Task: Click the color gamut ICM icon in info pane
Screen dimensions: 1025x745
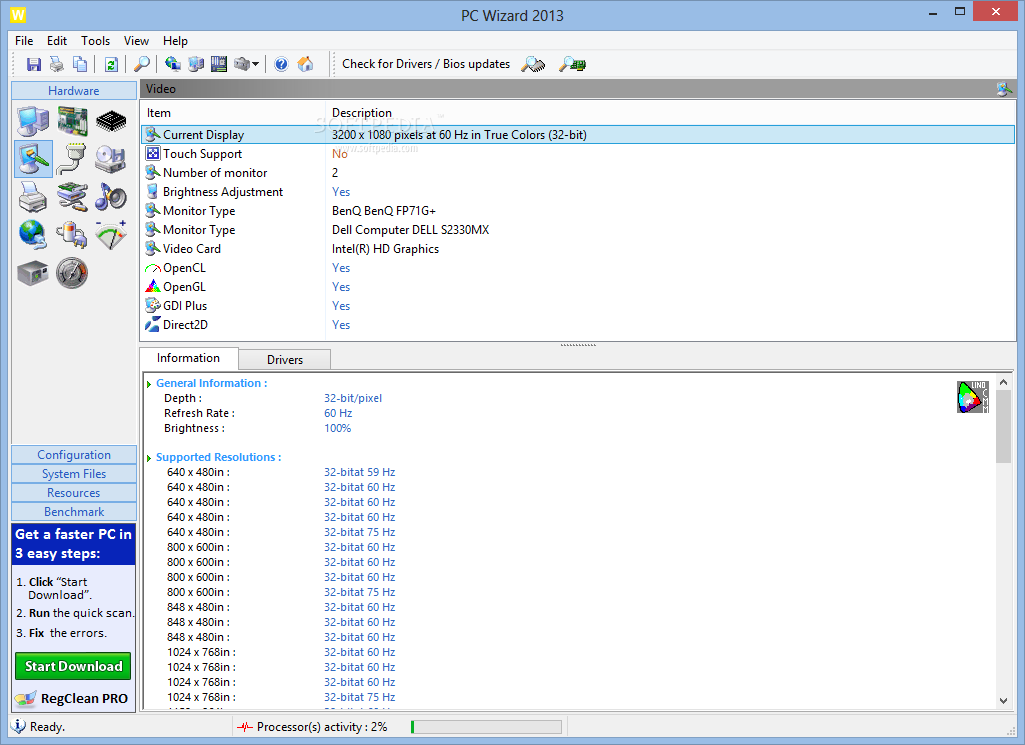Action: (973, 397)
